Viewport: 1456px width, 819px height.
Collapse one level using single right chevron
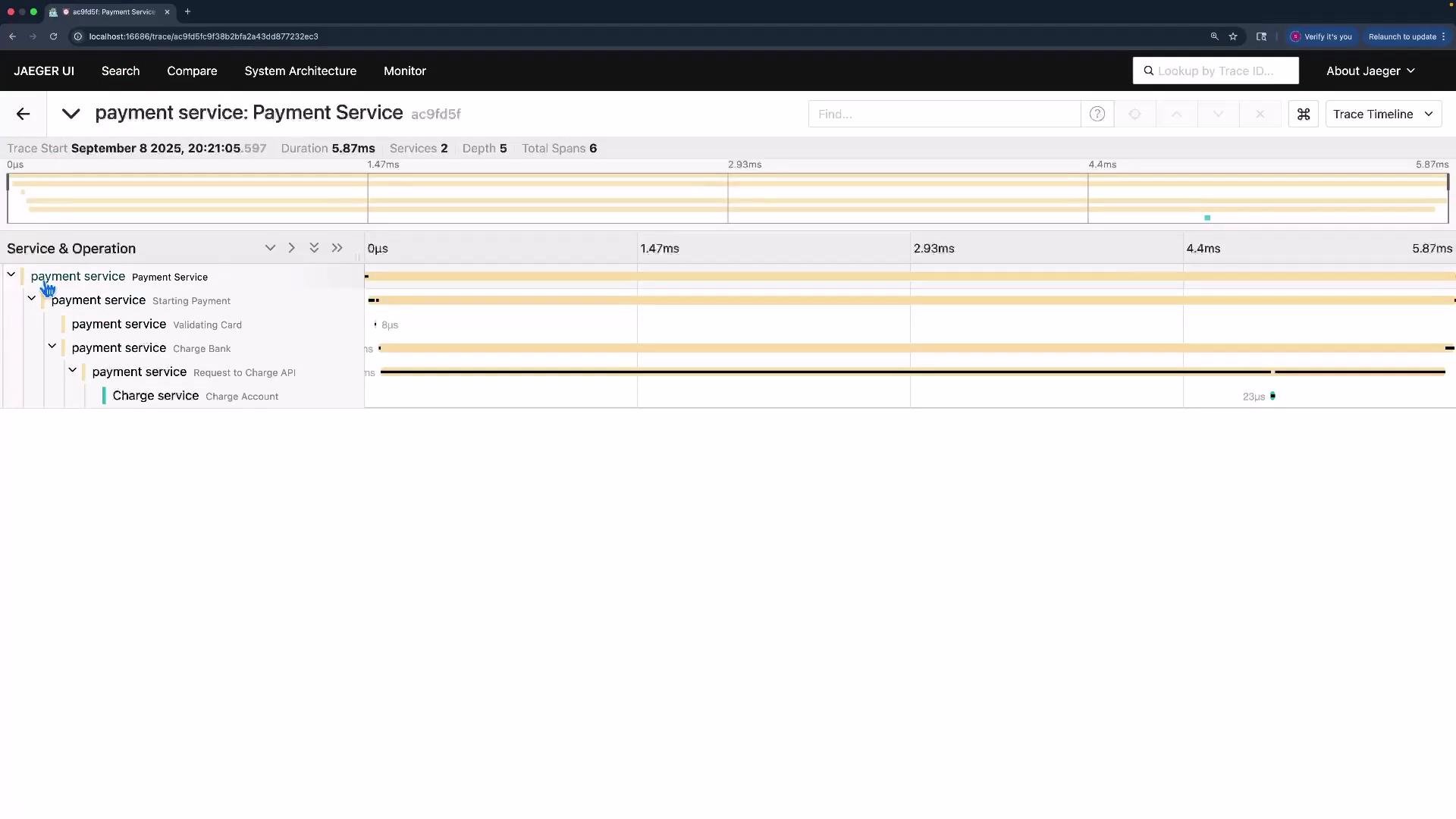pyautogui.click(x=291, y=248)
